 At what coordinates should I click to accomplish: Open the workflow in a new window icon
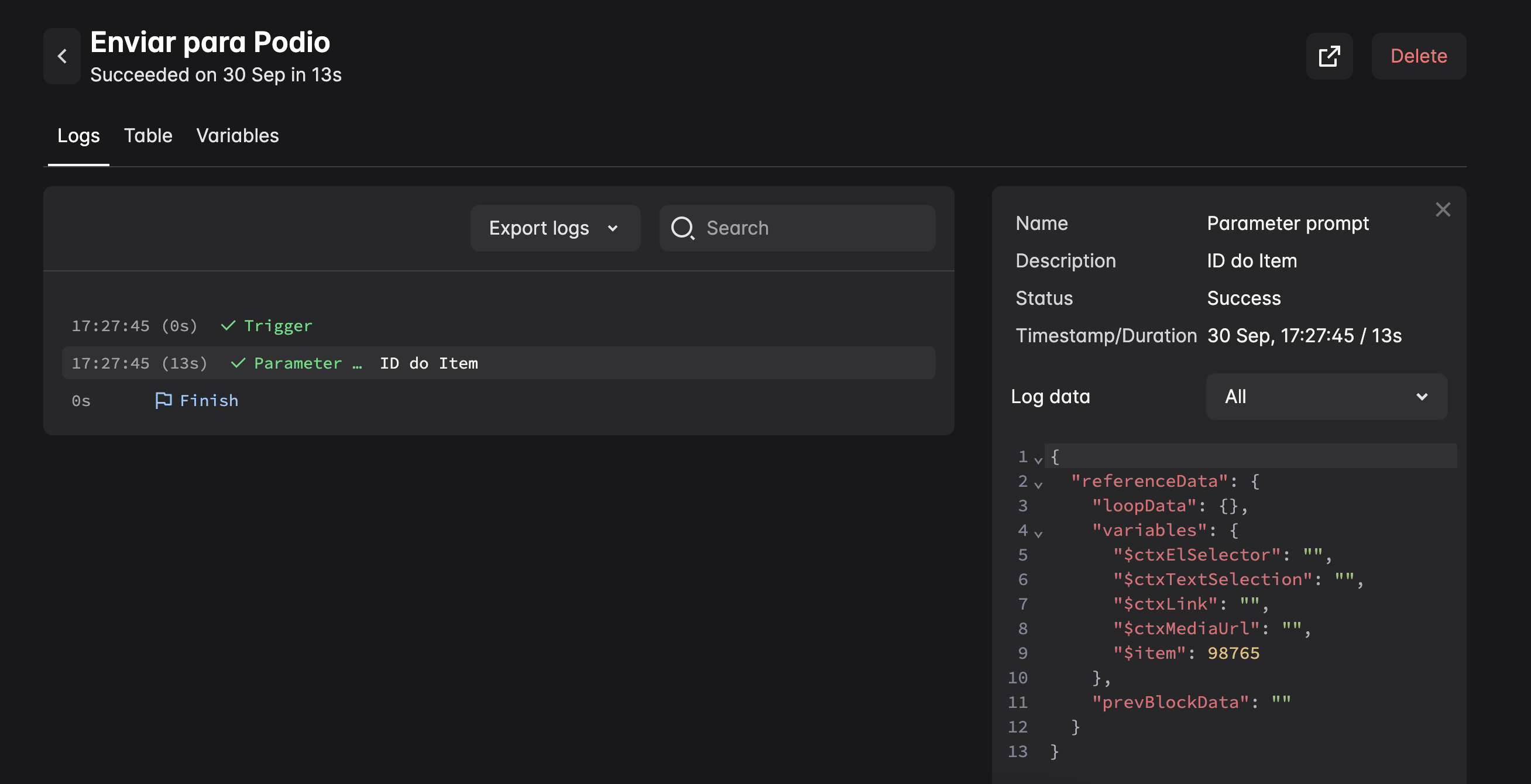1330,56
